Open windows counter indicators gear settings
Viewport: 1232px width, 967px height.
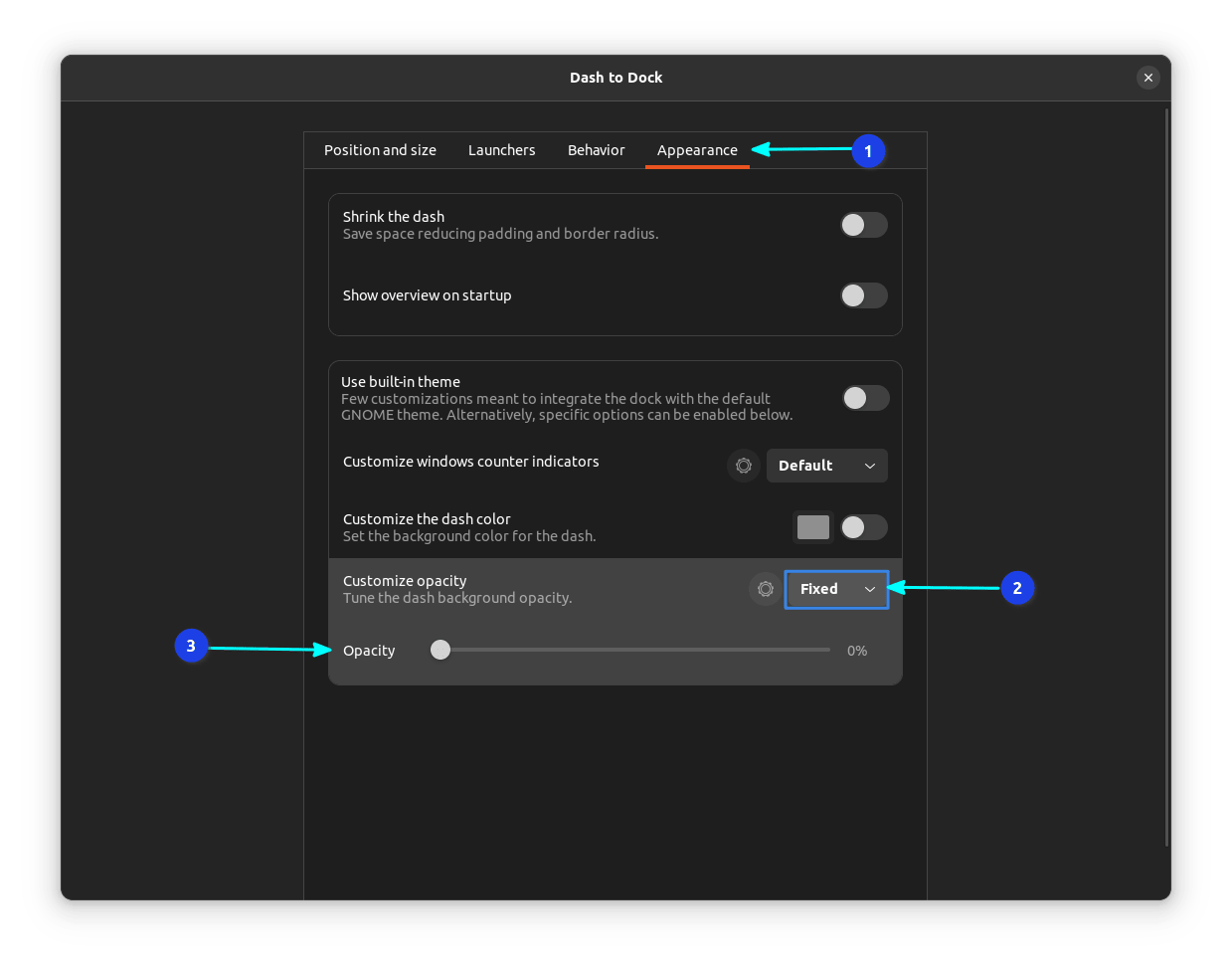[743, 466]
